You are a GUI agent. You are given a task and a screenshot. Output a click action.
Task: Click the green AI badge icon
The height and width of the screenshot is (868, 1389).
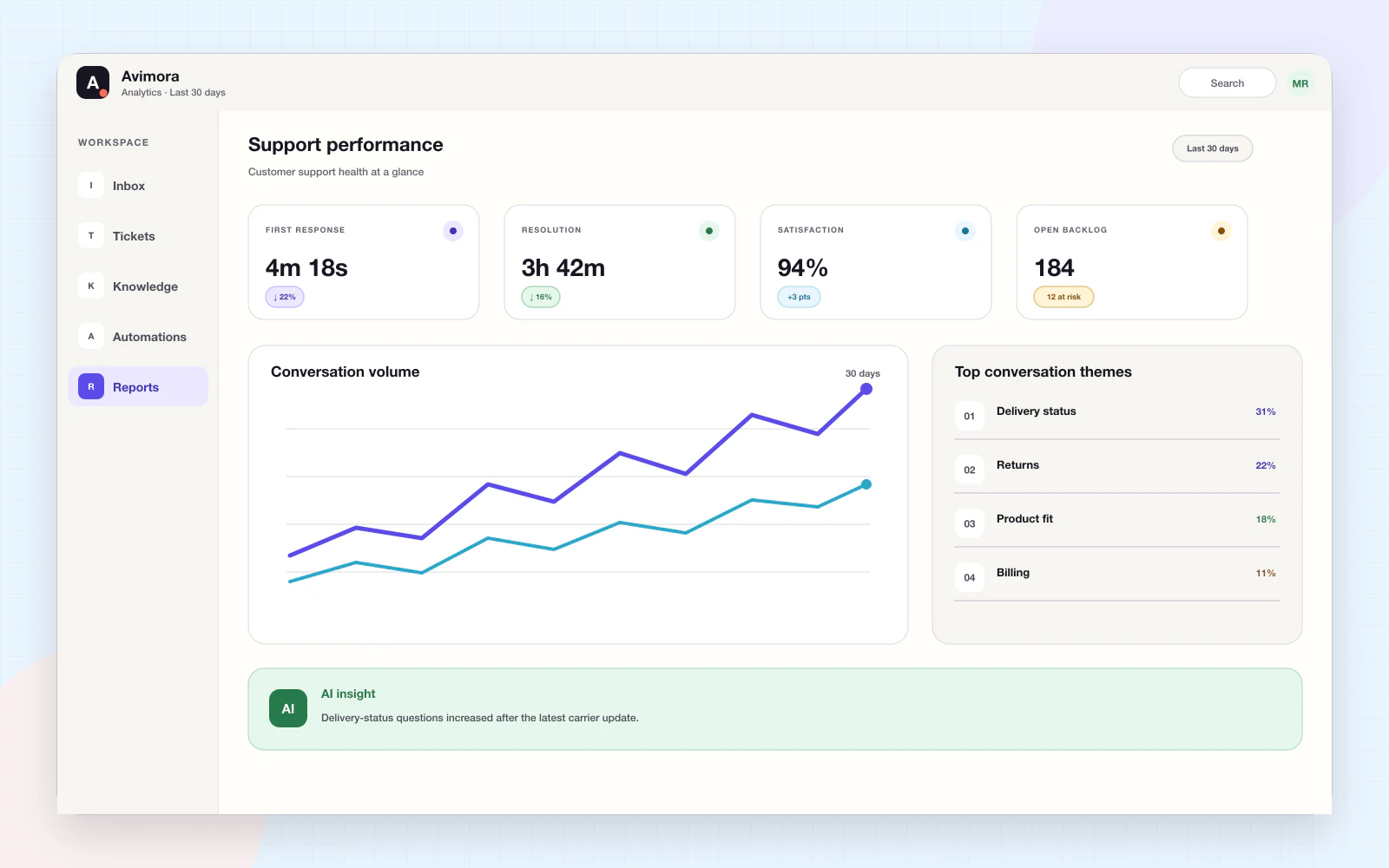(288, 708)
